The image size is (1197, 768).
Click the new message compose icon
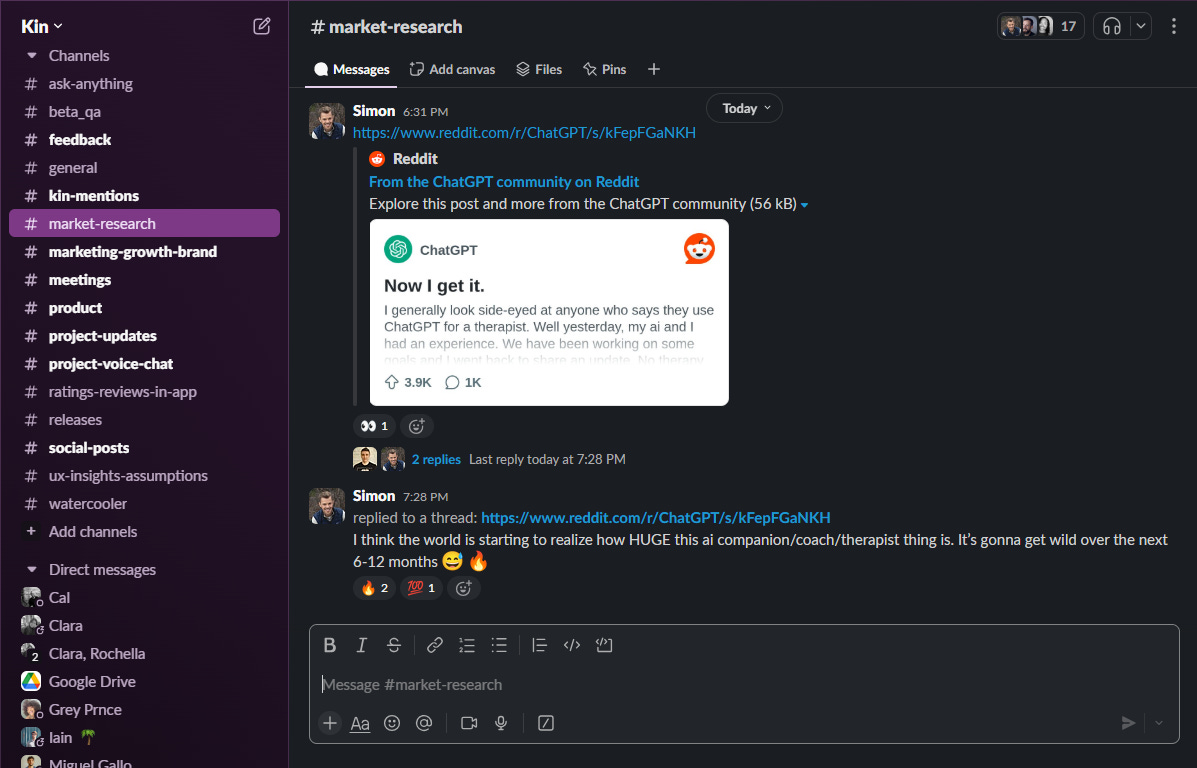[261, 26]
